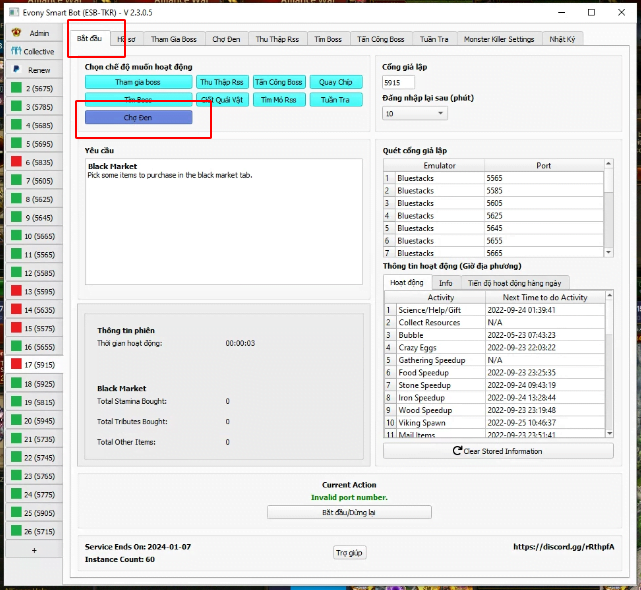Viewport: 641px width, 590px height.
Task: Toggle the Chợ Đen mode button
Action: pyautogui.click(x=138, y=118)
